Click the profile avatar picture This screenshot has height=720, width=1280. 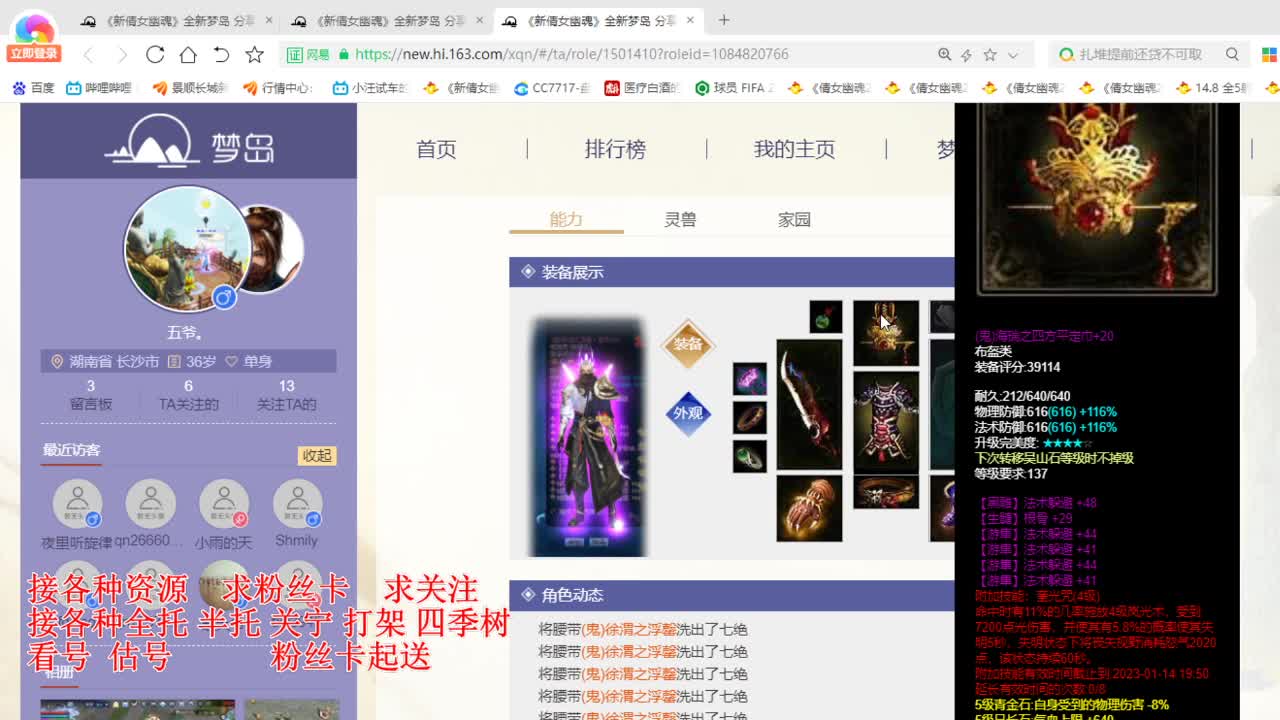(187, 248)
